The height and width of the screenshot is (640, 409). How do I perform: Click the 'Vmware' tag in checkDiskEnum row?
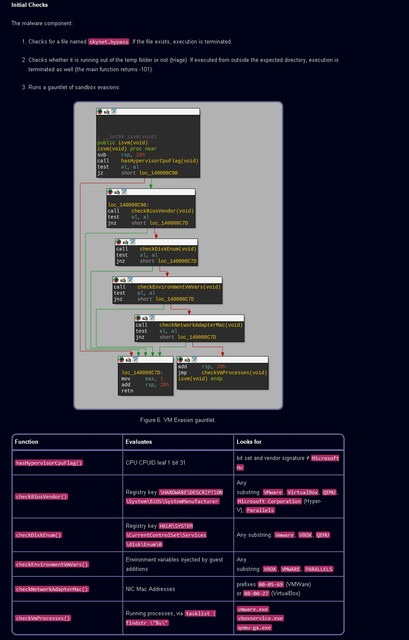[x=284, y=535]
